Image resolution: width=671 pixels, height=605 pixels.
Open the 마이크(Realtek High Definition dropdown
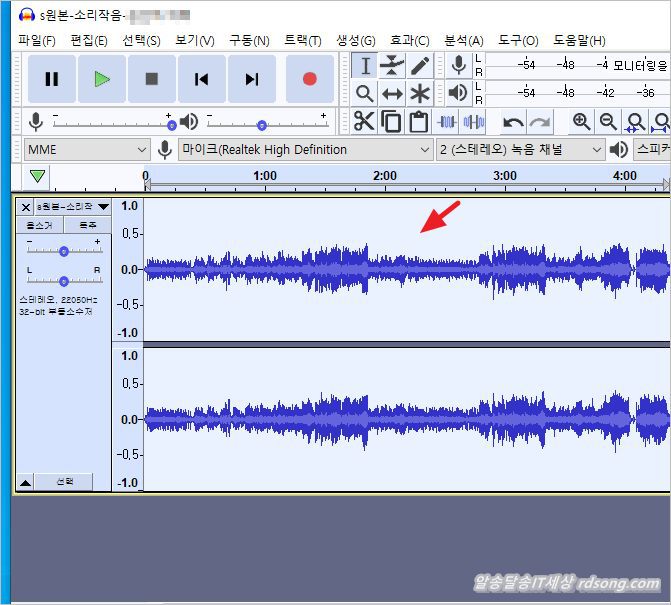[306, 150]
